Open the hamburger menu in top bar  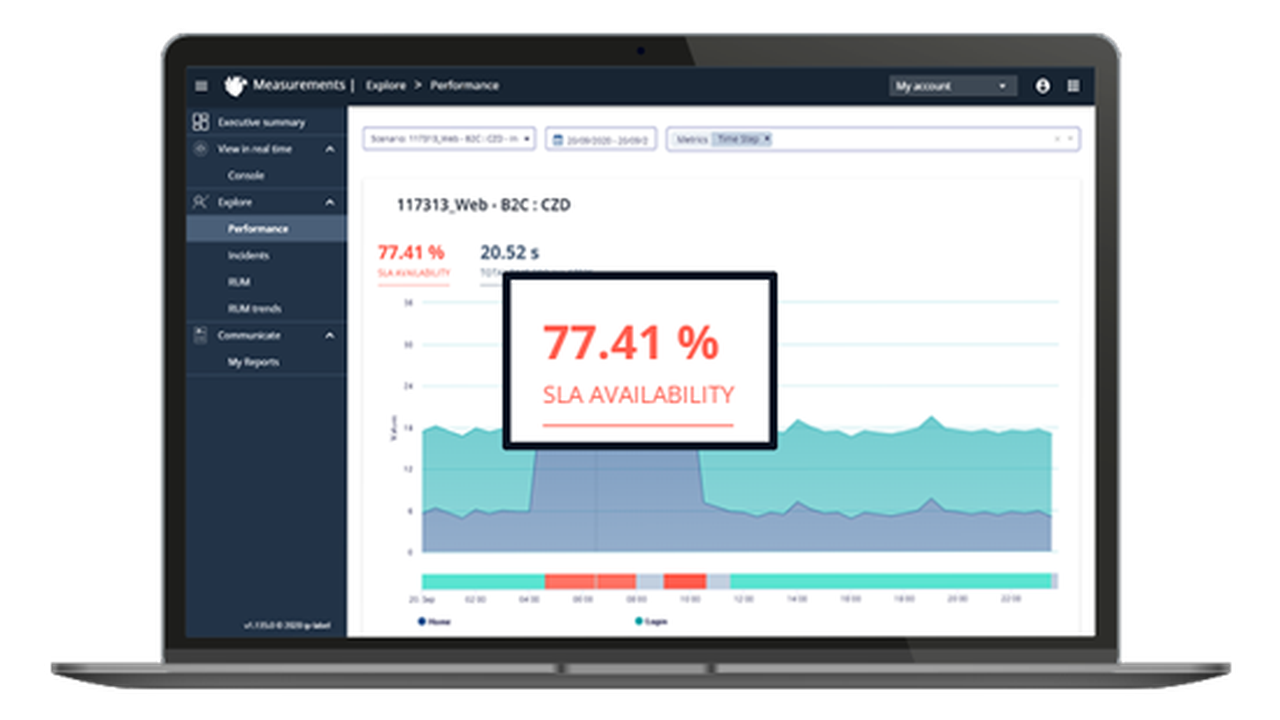[x=201, y=86]
